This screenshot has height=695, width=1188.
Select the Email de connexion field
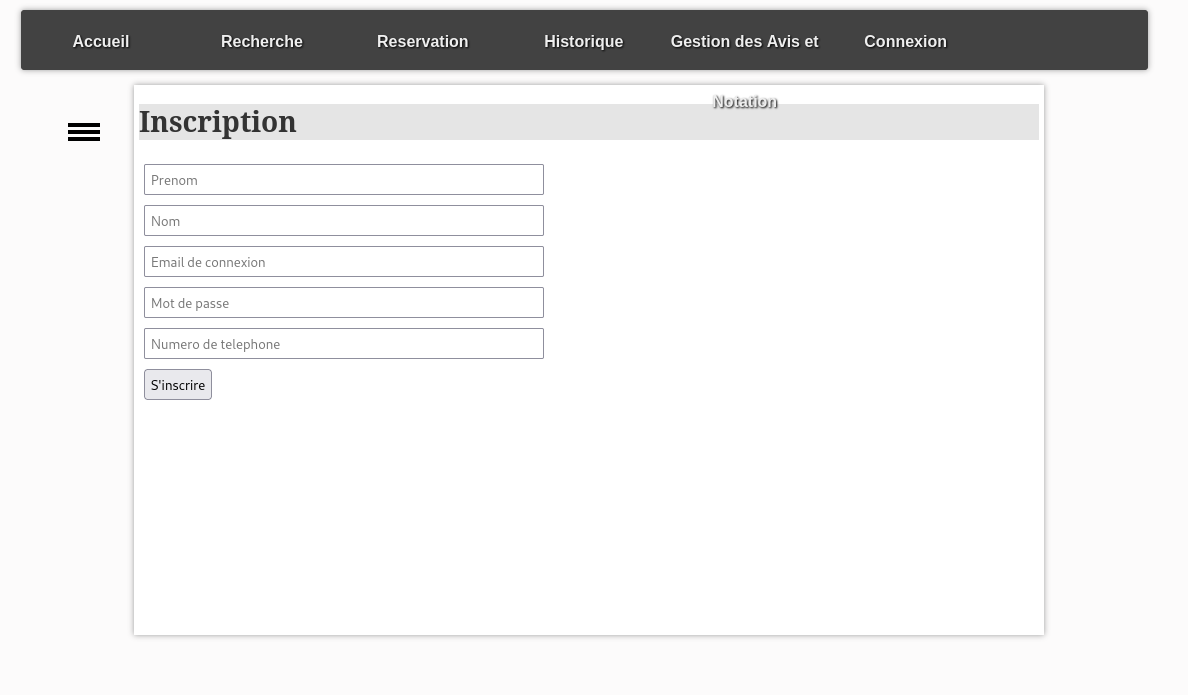point(343,262)
